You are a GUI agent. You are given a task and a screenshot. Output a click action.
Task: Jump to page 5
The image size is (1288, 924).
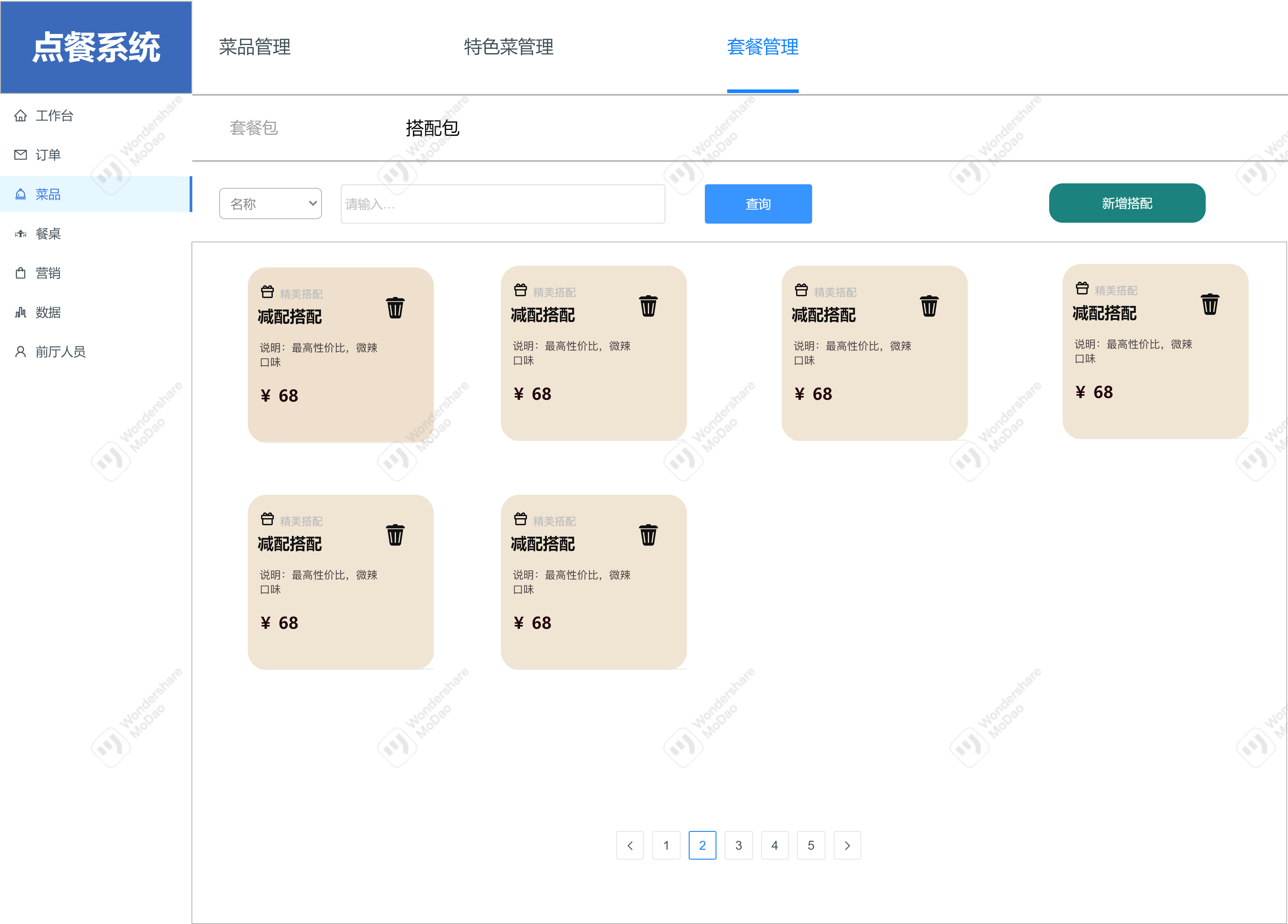(811, 846)
